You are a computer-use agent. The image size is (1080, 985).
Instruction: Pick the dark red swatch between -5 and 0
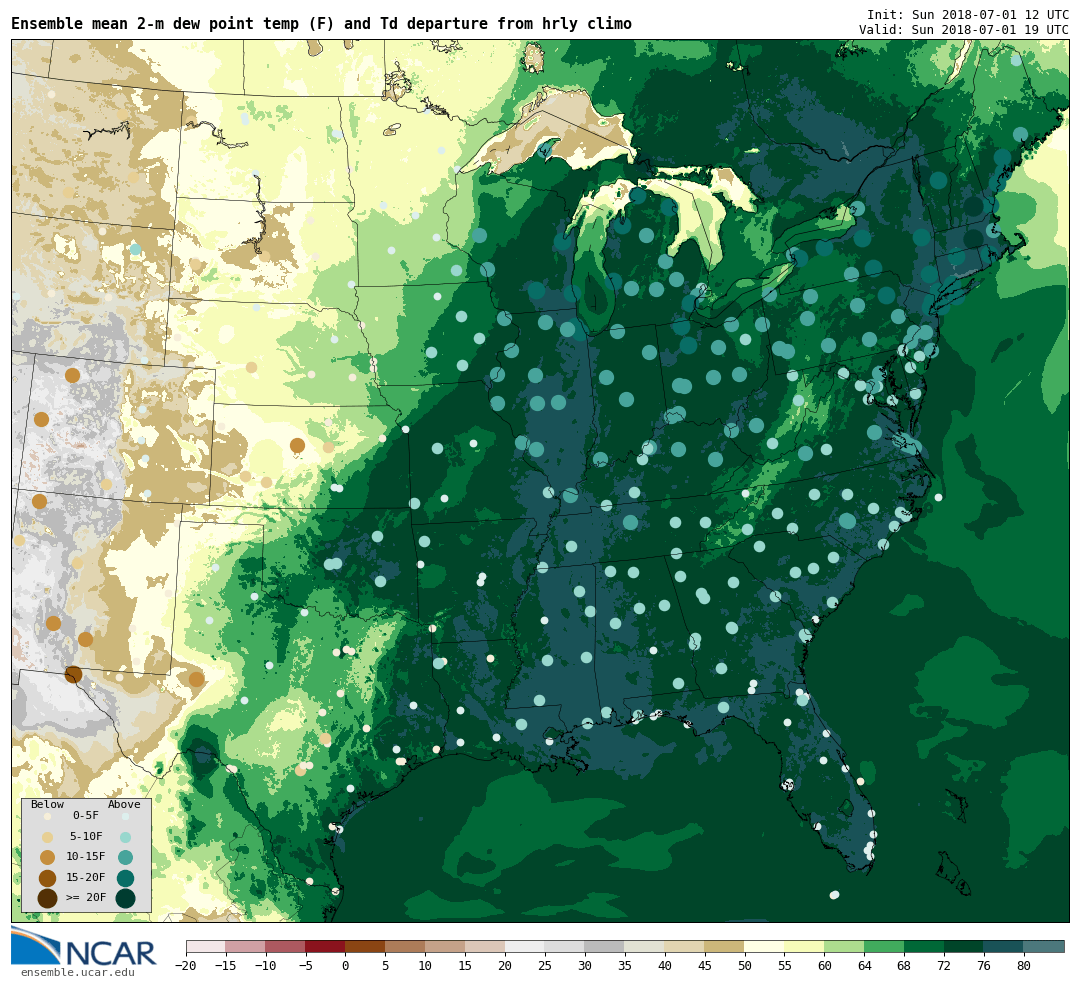coord(326,946)
